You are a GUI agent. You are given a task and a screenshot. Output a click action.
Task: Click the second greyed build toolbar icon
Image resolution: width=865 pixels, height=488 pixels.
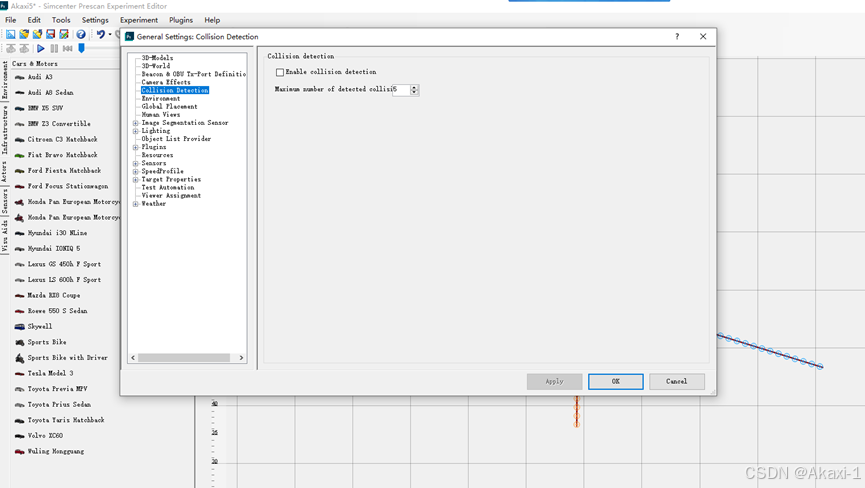24,49
